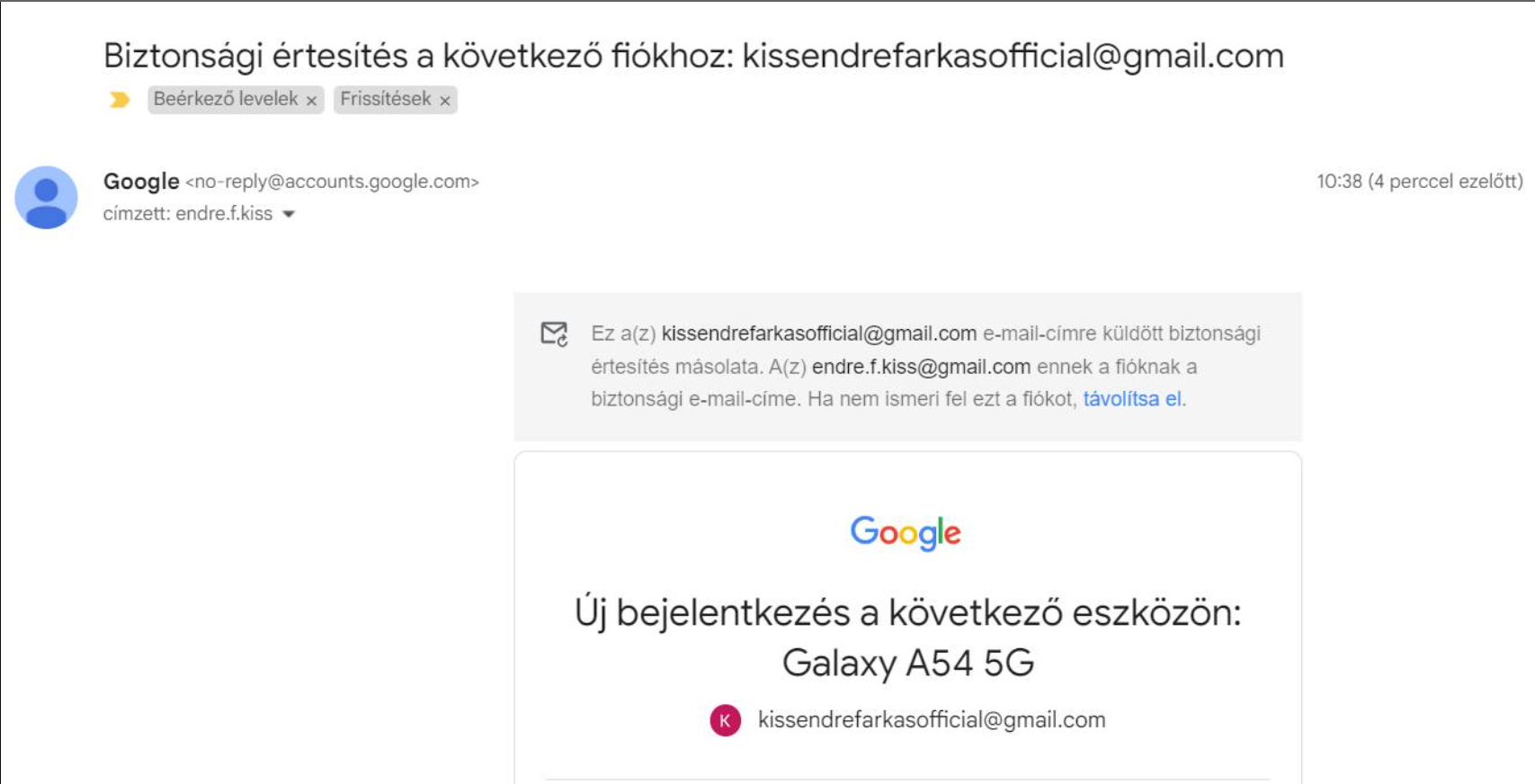The width and height of the screenshot is (1535, 784).
Task: Click the Google logo in email body
Action: [x=906, y=533]
